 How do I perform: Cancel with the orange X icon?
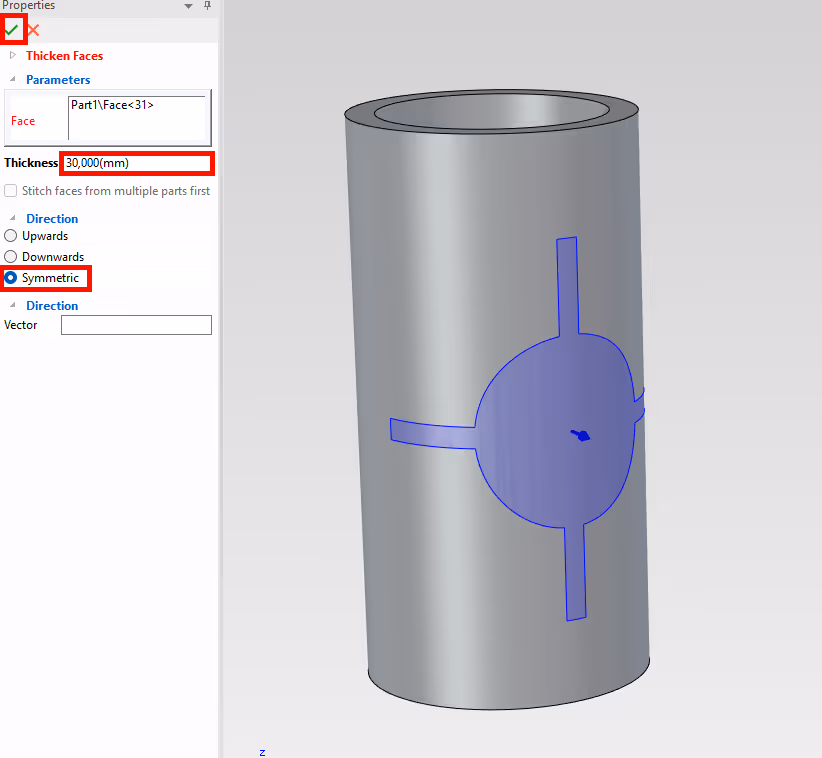coord(34,30)
